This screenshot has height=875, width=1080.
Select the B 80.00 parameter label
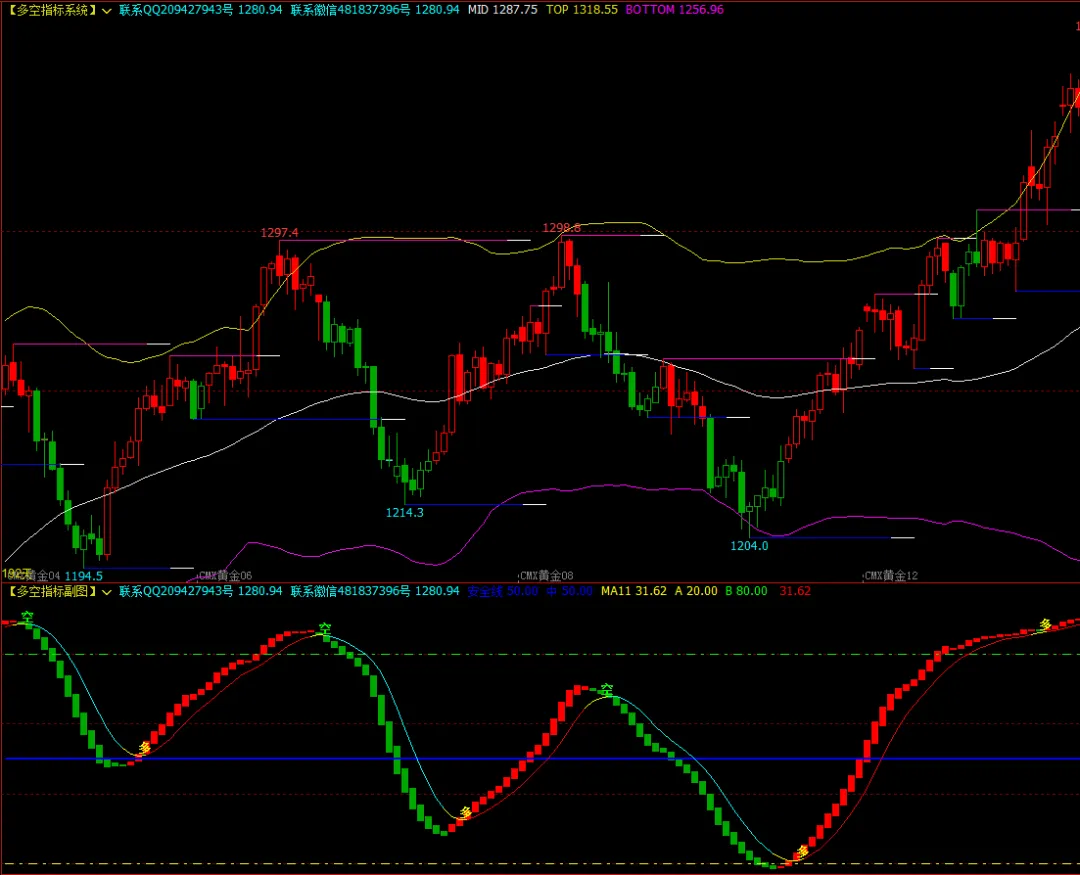746,591
